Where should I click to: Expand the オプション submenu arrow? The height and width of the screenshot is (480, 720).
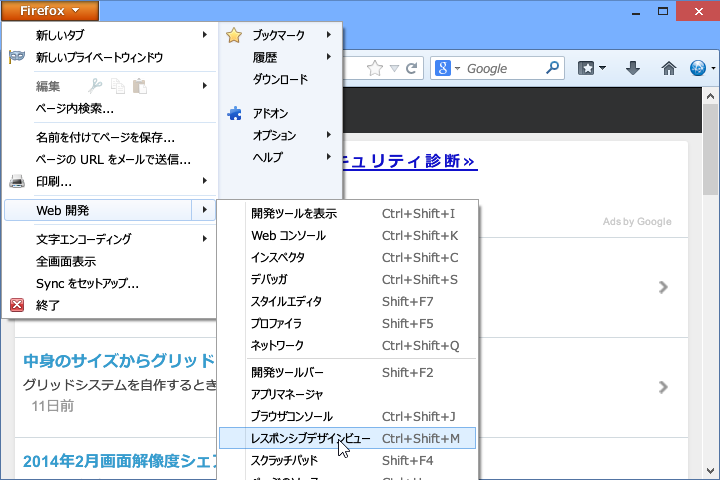pyautogui.click(x=329, y=135)
